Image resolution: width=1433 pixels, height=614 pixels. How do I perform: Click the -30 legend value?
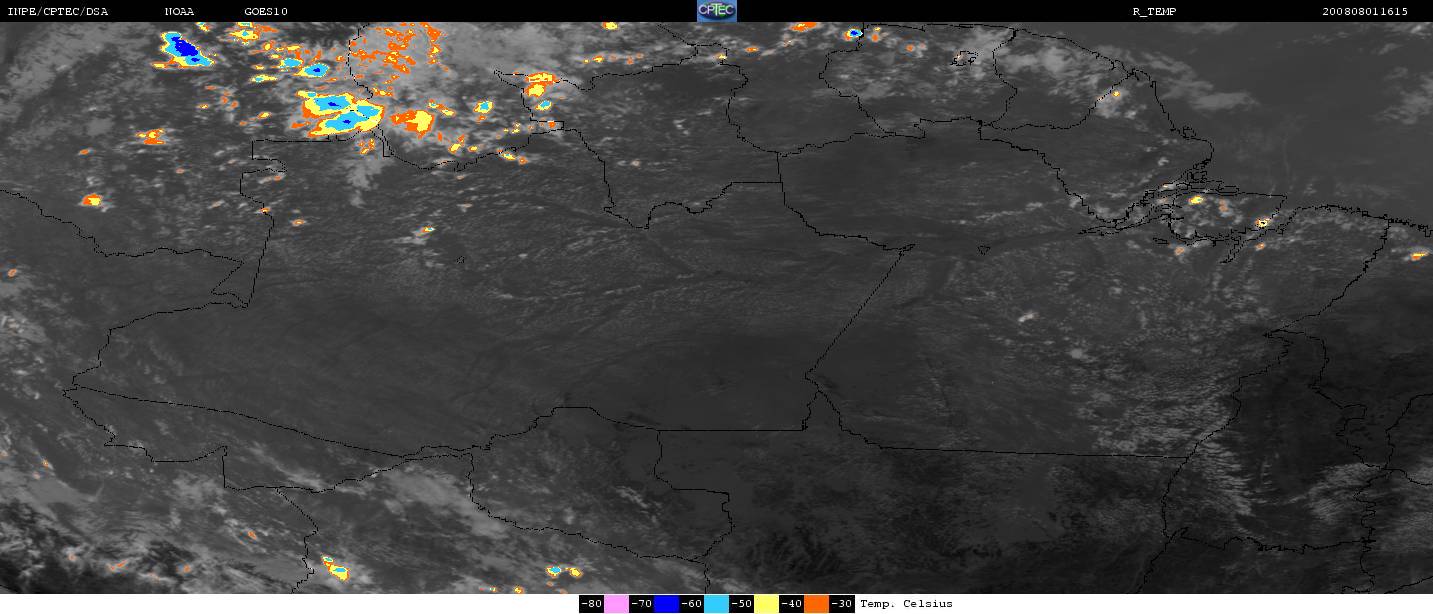842,604
